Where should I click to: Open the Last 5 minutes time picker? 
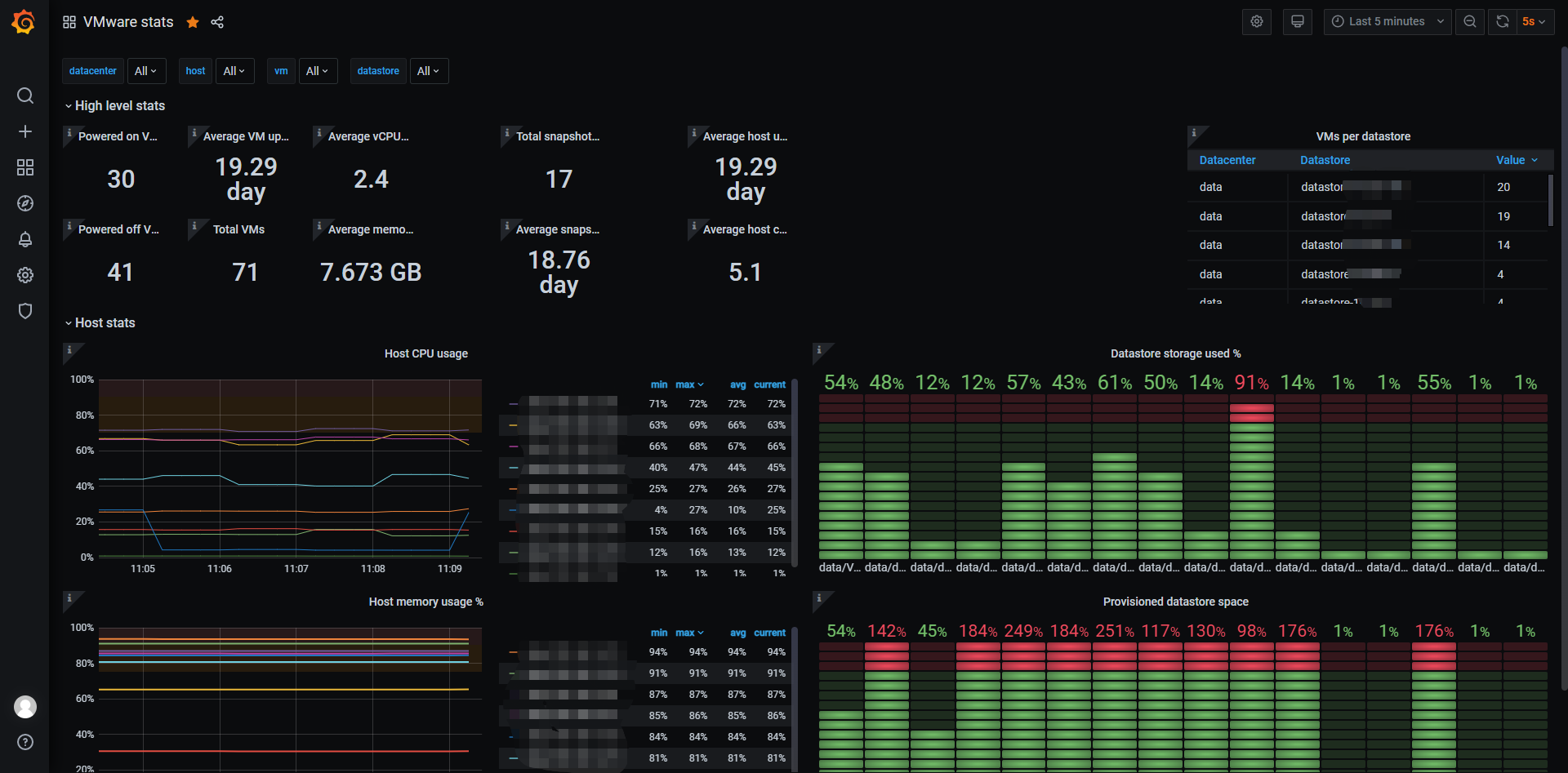click(x=1388, y=22)
